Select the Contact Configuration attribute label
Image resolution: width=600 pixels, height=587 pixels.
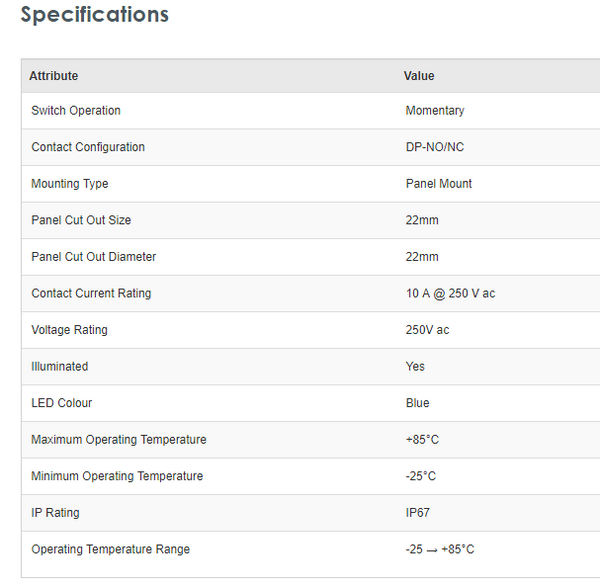(x=88, y=147)
